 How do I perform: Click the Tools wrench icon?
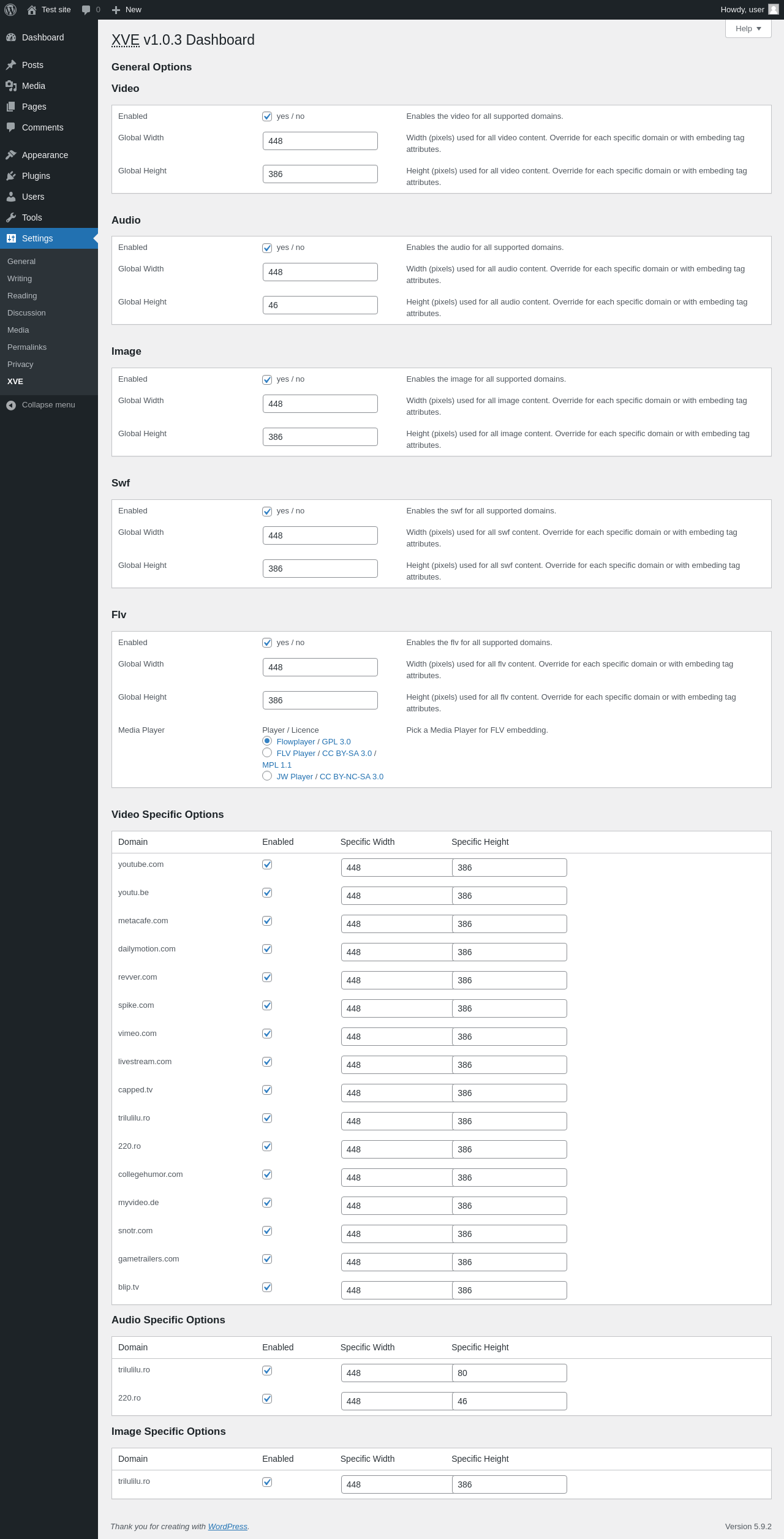tap(11, 217)
